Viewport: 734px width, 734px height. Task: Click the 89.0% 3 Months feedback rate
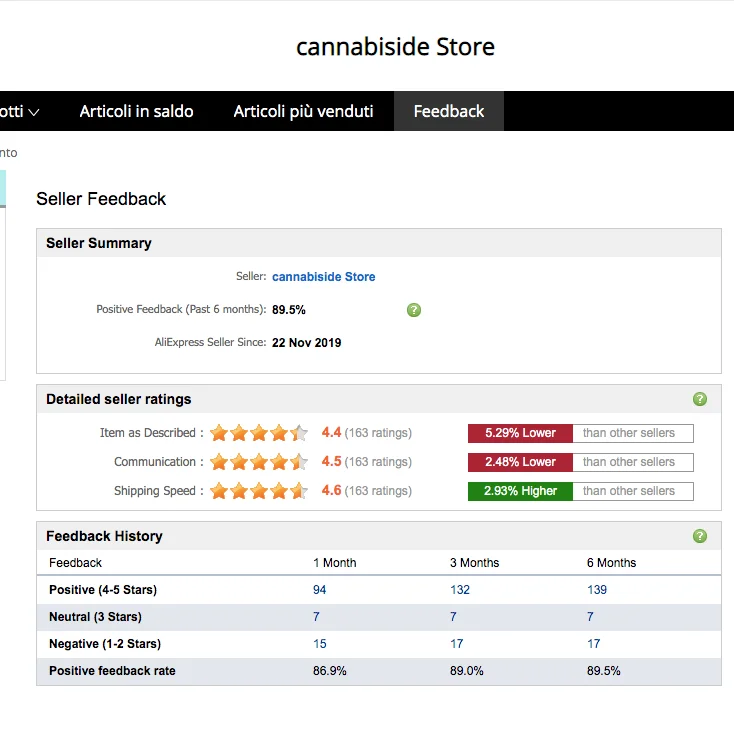[x=467, y=671]
